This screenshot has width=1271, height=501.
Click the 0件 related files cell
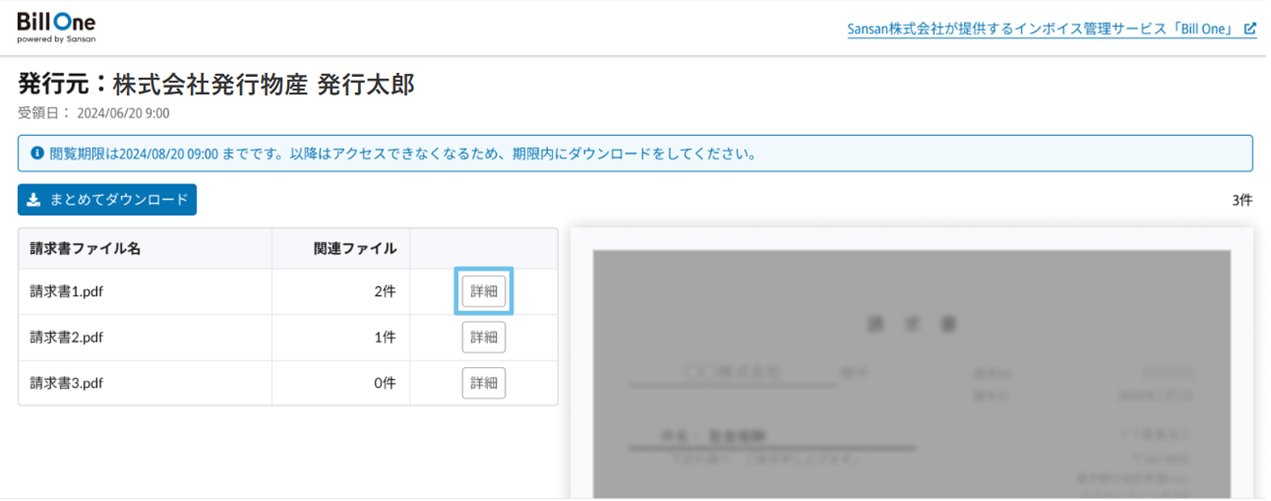pyautogui.click(x=341, y=384)
